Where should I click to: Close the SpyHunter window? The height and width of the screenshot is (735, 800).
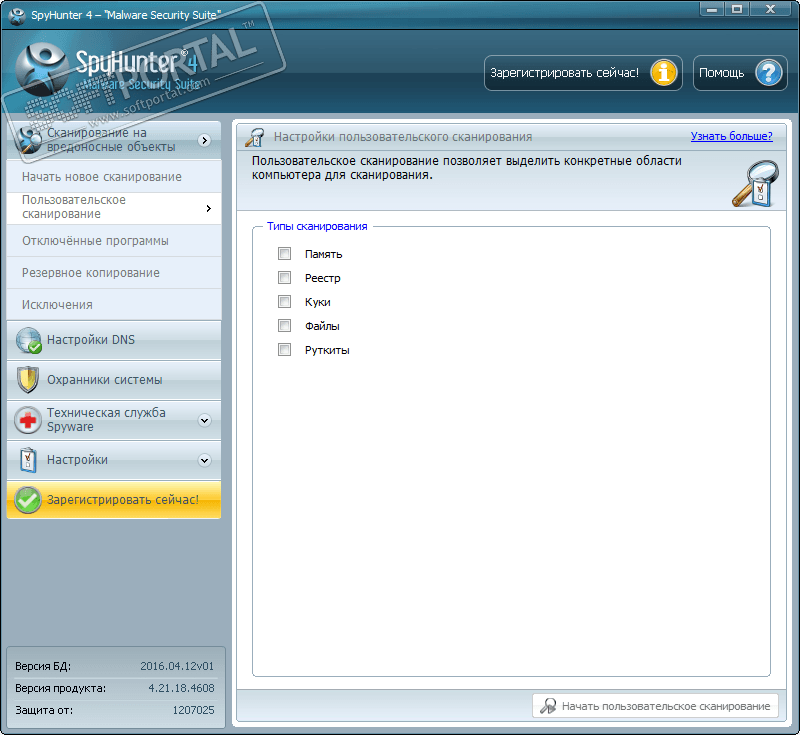pos(771,9)
